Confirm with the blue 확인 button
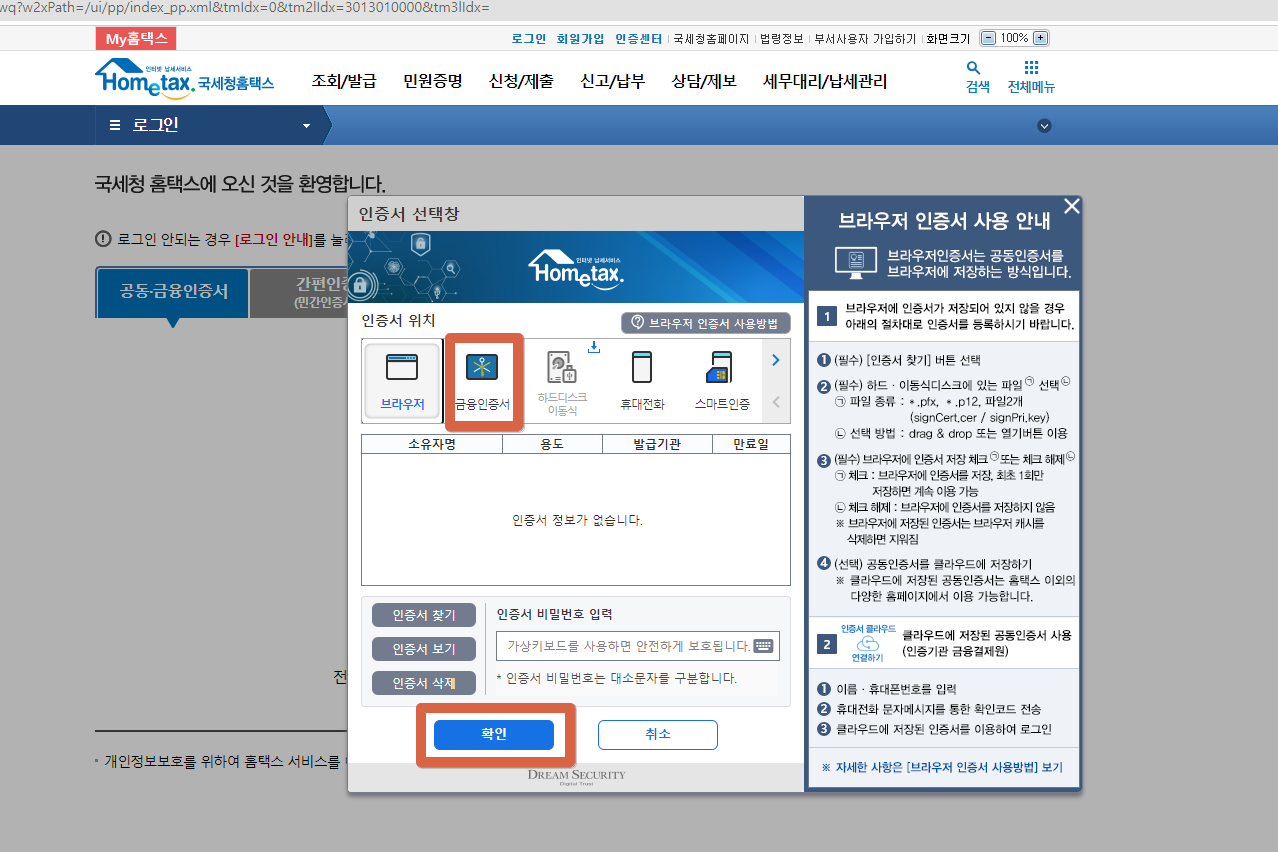 [494, 734]
